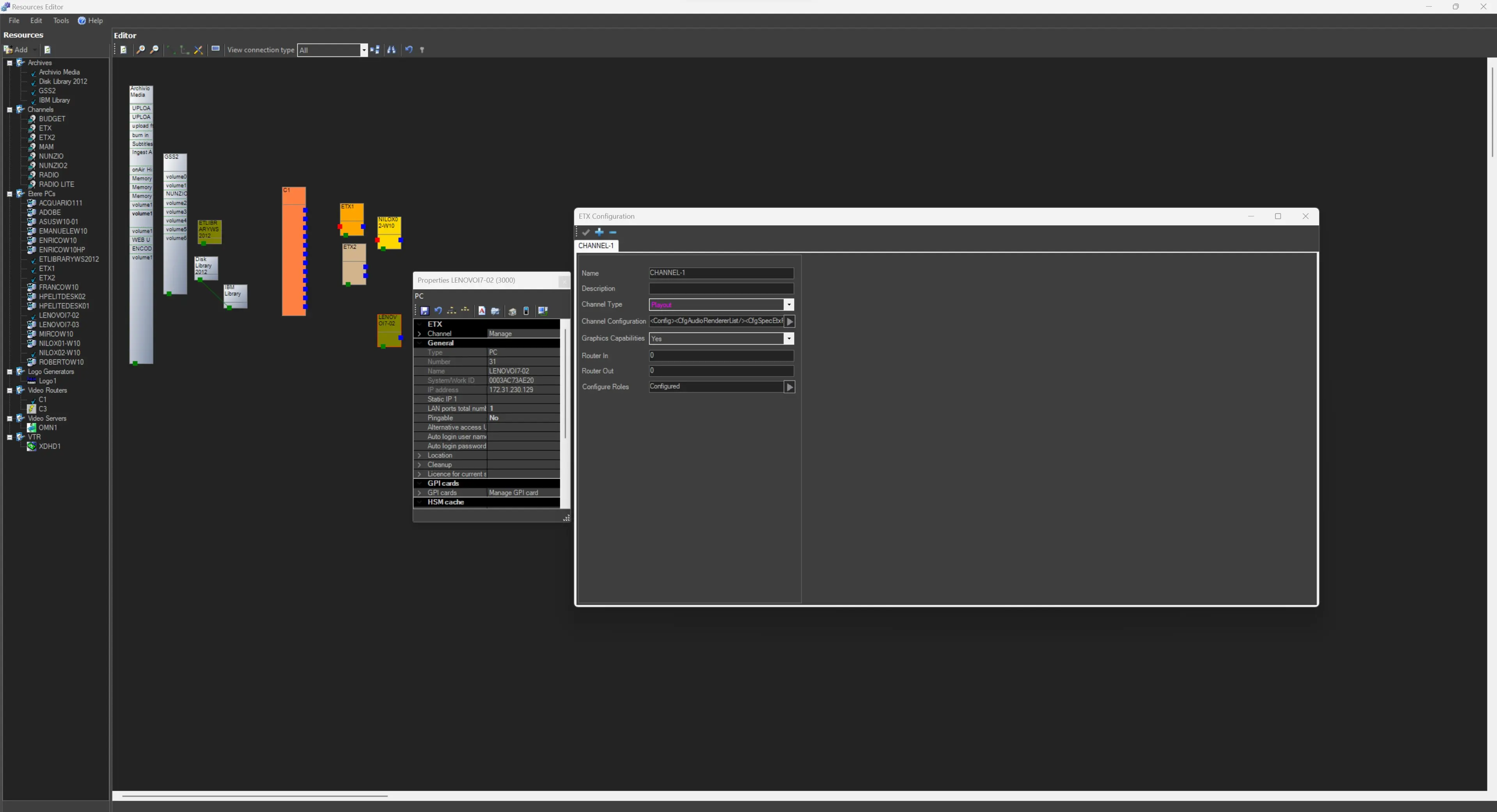The image size is (1497, 812).
Task: Click the binoculars search icon
Action: pyautogui.click(x=391, y=50)
